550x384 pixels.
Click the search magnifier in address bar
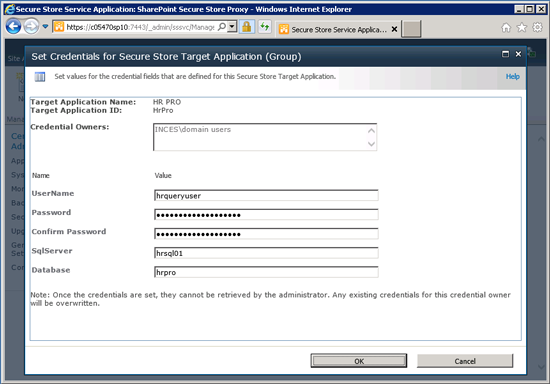pos(222,27)
